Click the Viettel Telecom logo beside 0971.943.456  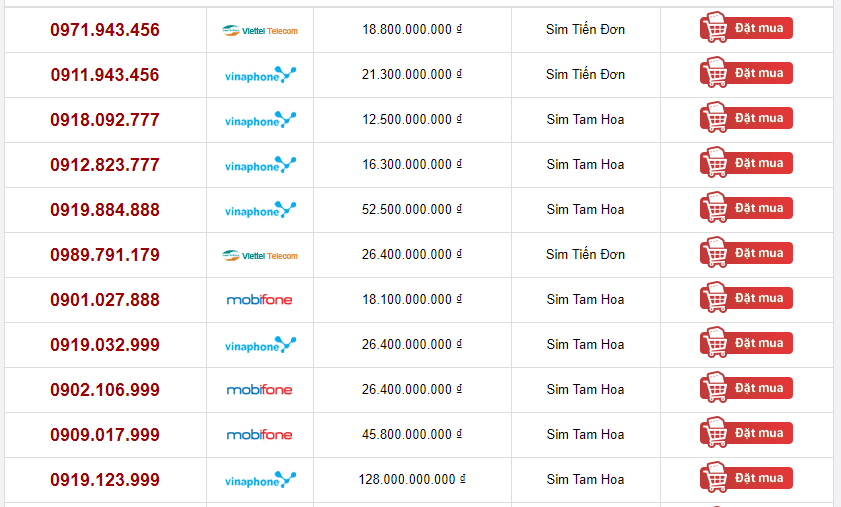click(x=260, y=31)
